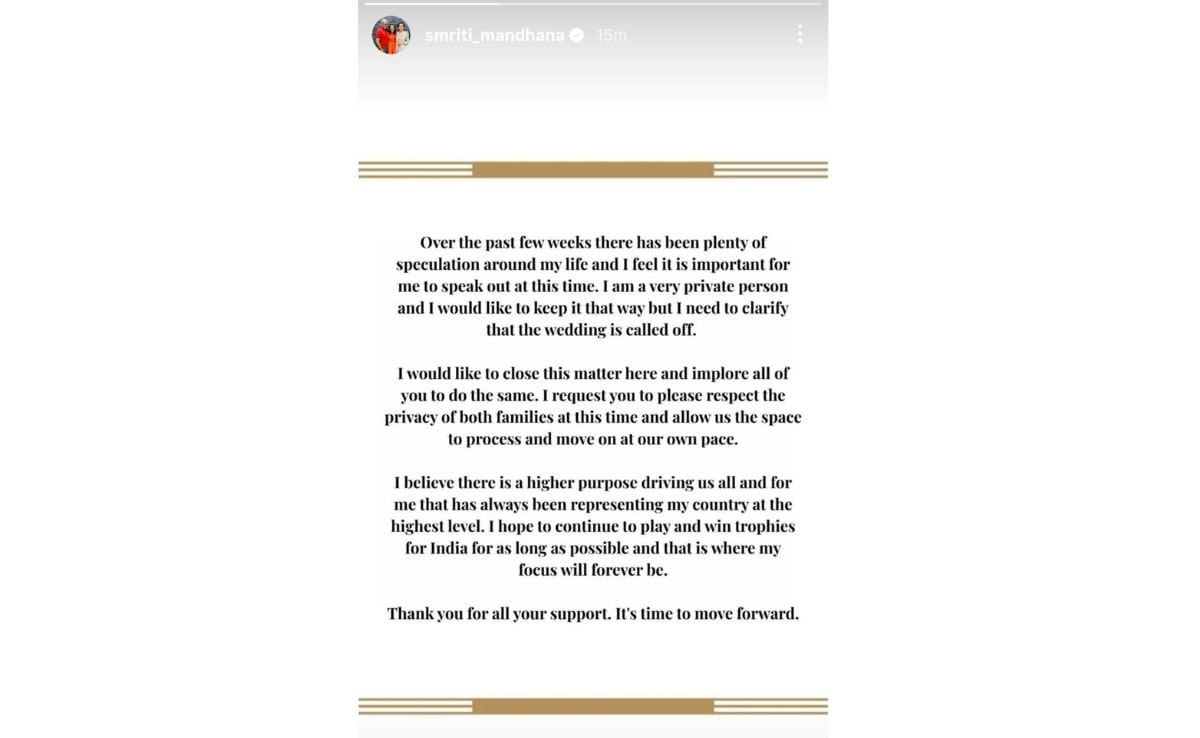The image size is (1200, 738).
Task: Tap the "Thank you for all your support" line
Action: [593, 614]
